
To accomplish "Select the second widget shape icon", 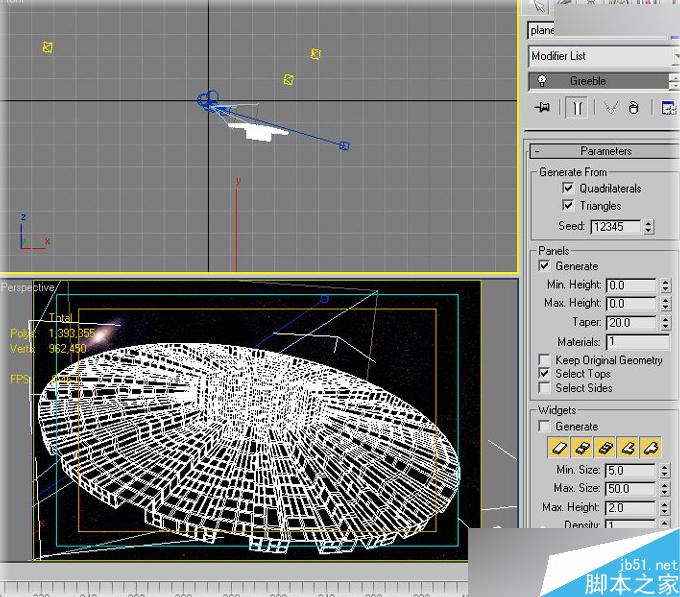I will (582, 445).
